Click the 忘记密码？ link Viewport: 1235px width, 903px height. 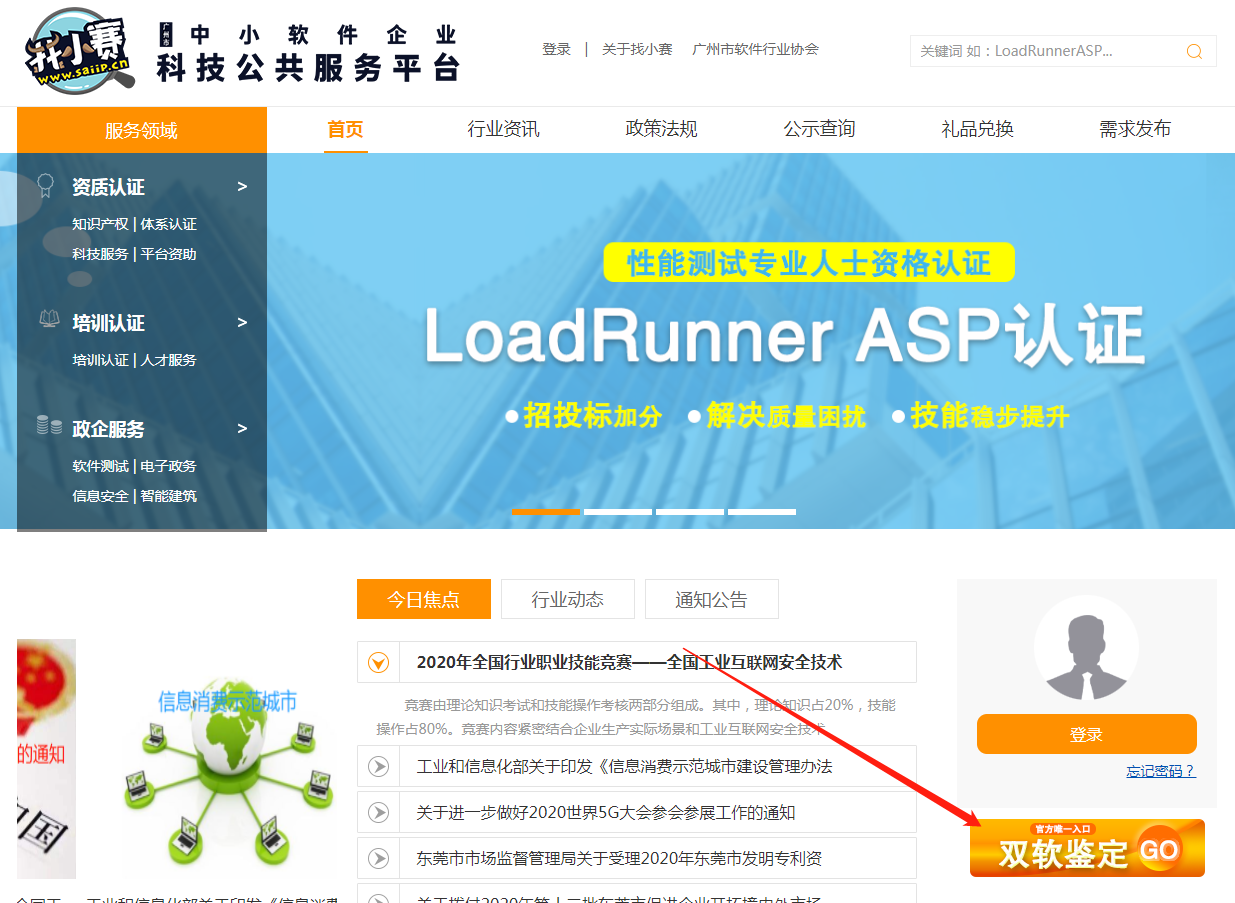(x=1161, y=771)
